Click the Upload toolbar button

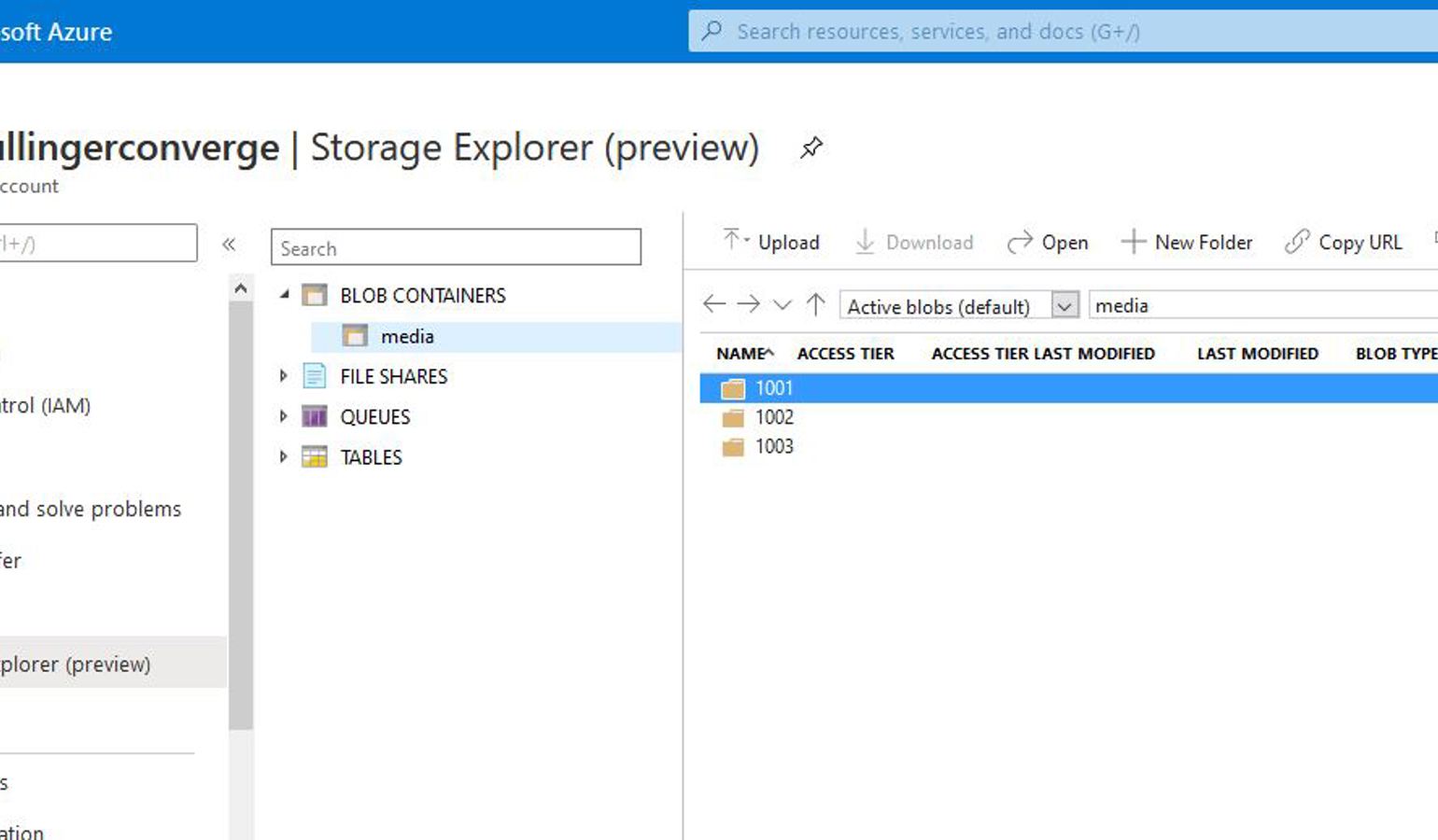[771, 242]
